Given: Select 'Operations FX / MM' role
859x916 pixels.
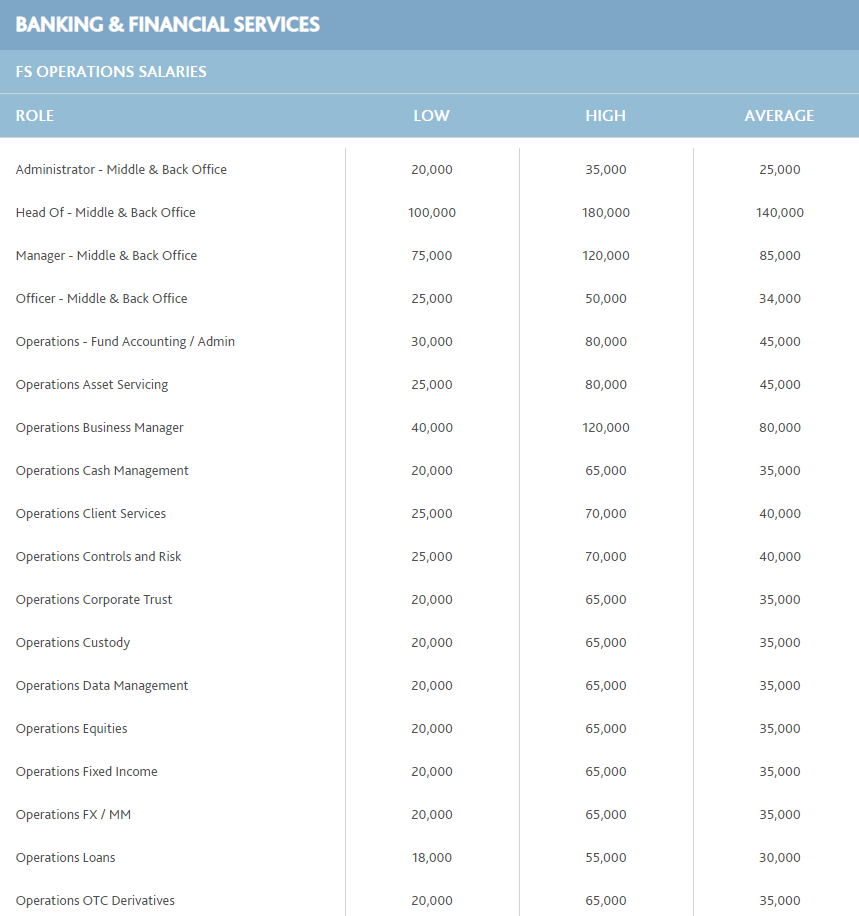Looking at the screenshot, I should click(73, 814).
